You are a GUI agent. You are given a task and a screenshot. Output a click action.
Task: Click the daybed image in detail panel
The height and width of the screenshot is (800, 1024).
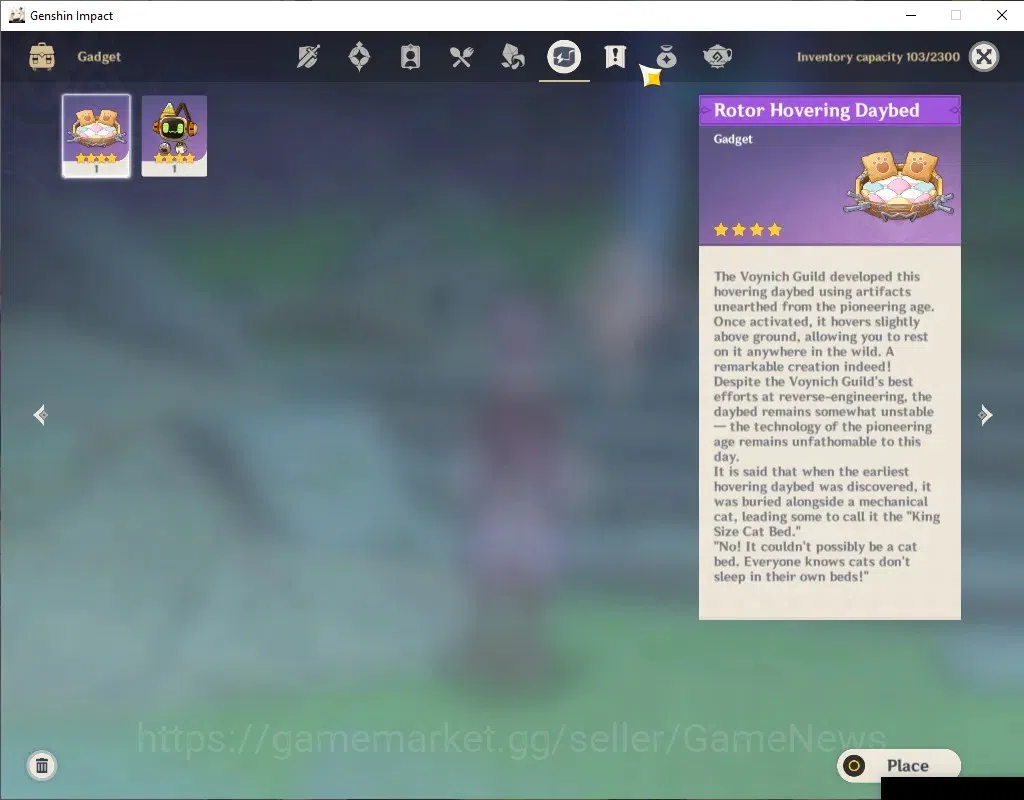pos(900,185)
